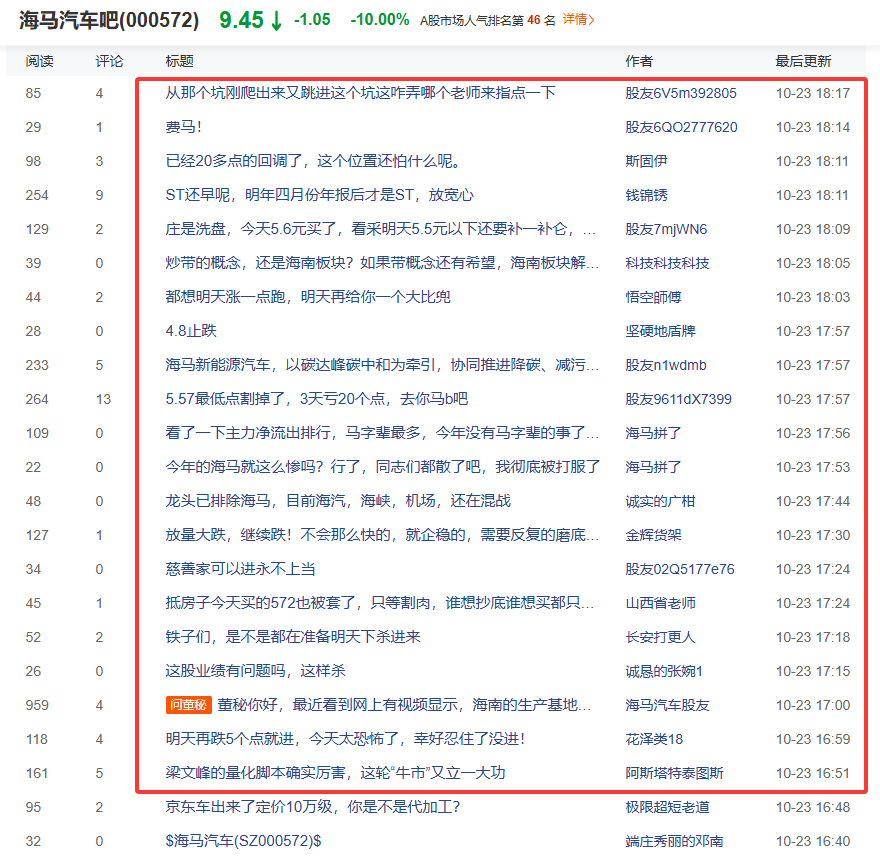Open the post '$海马汽车(SZ000572)$'

pos(243,840)
